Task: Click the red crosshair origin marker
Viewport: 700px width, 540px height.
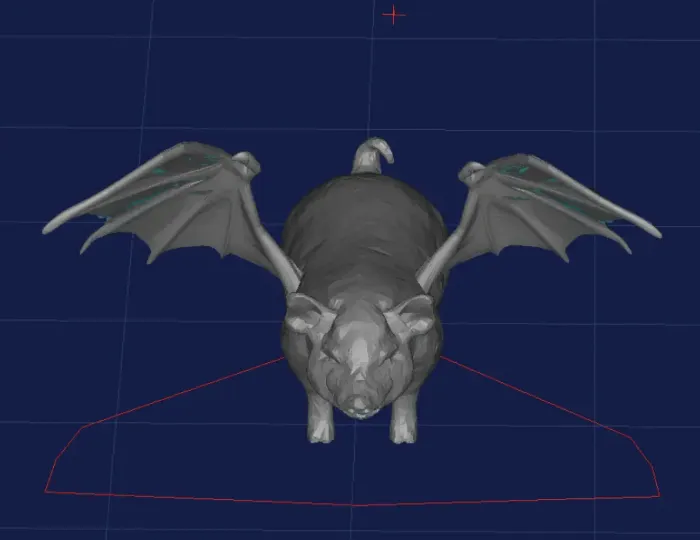Action: [394, 15]
